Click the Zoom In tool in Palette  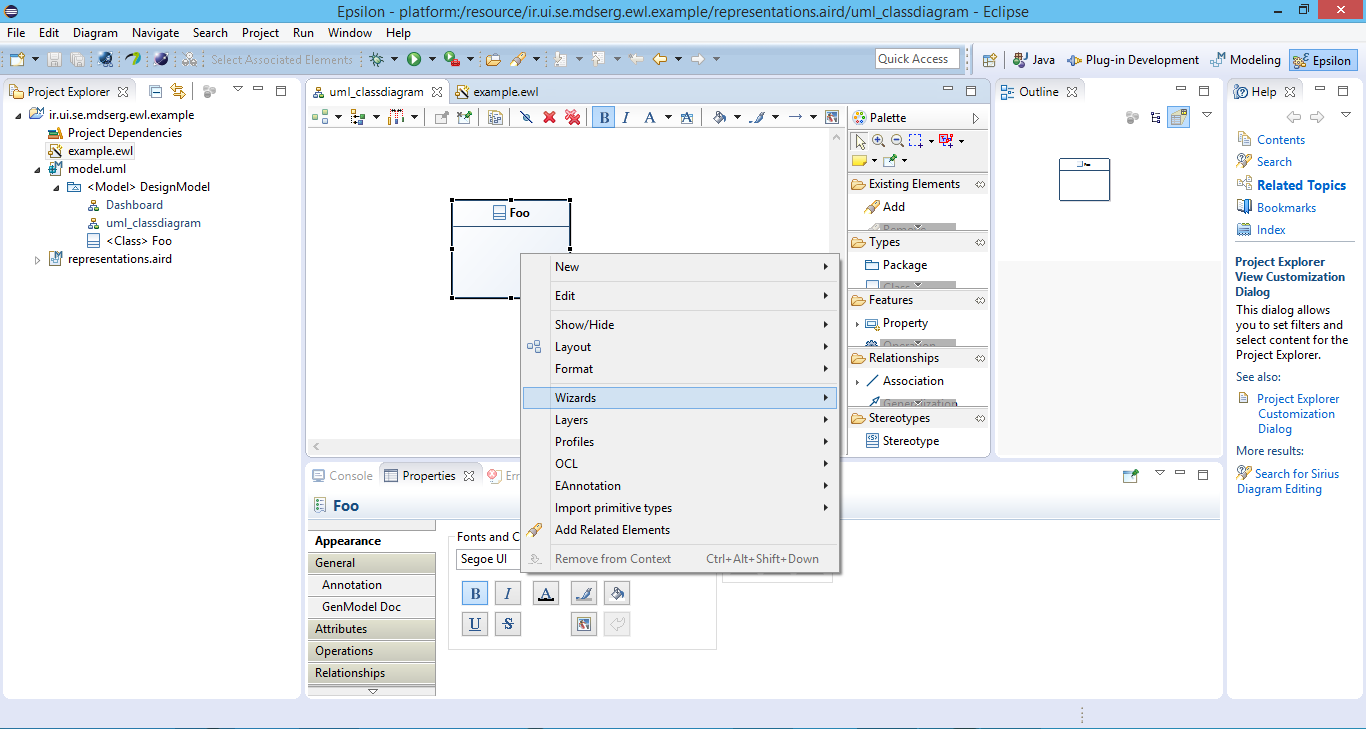point(878,141)
